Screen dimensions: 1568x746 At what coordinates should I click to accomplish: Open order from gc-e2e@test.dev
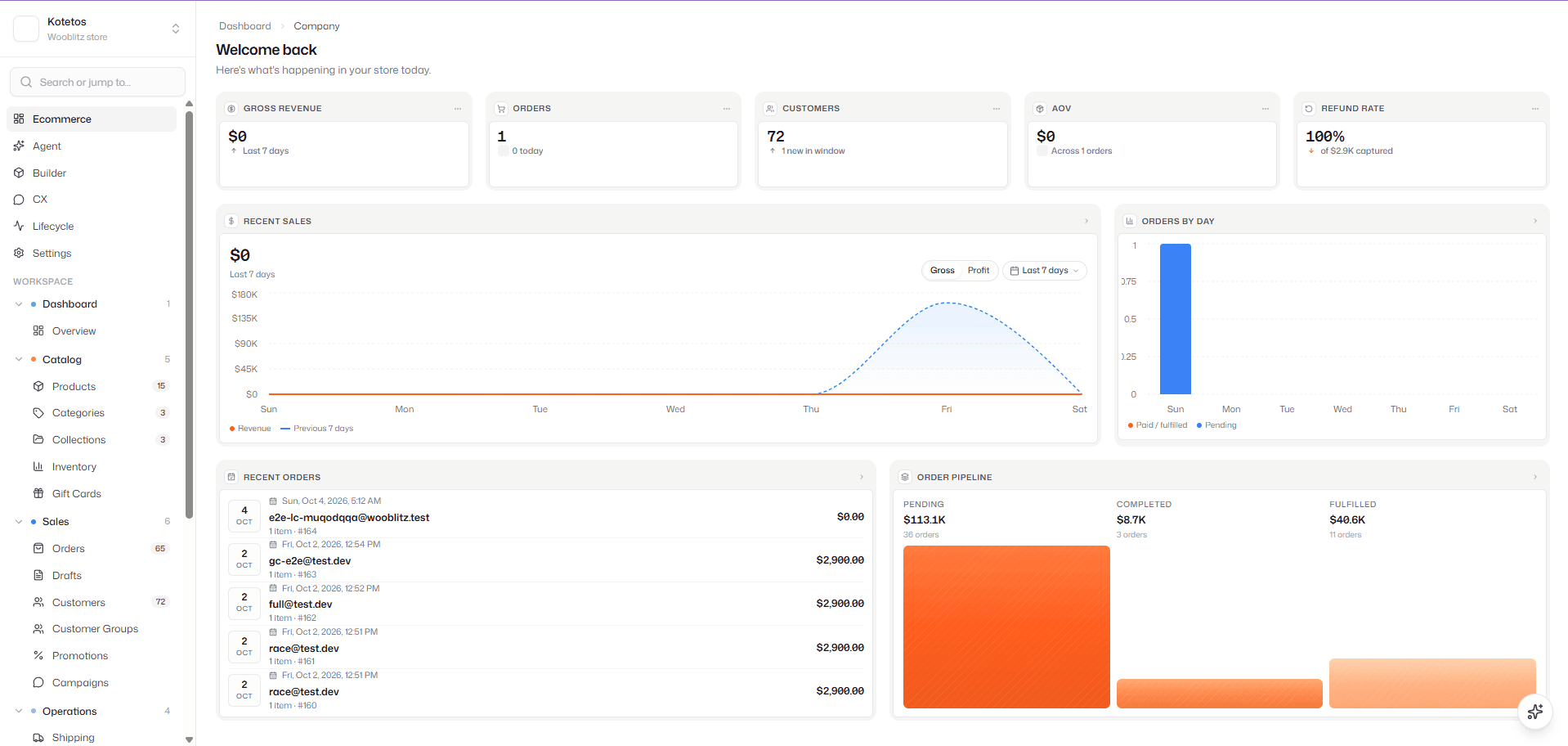(546, 560)
